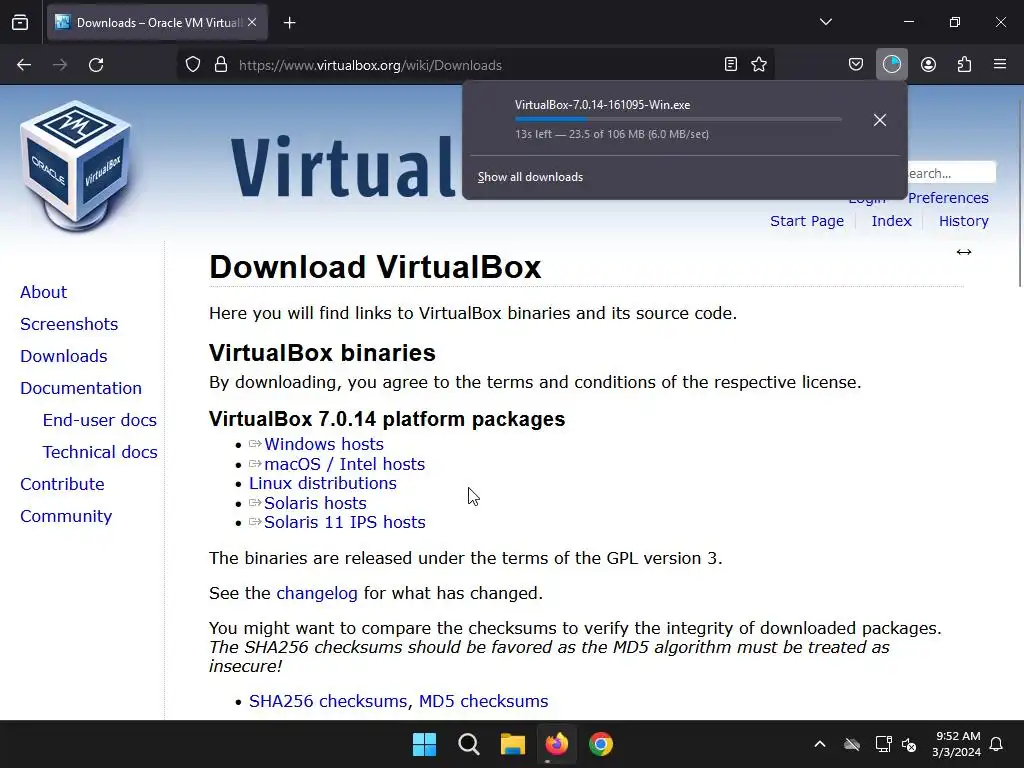
Task: Open the Start Page link
Action: (x=807, y=221)
